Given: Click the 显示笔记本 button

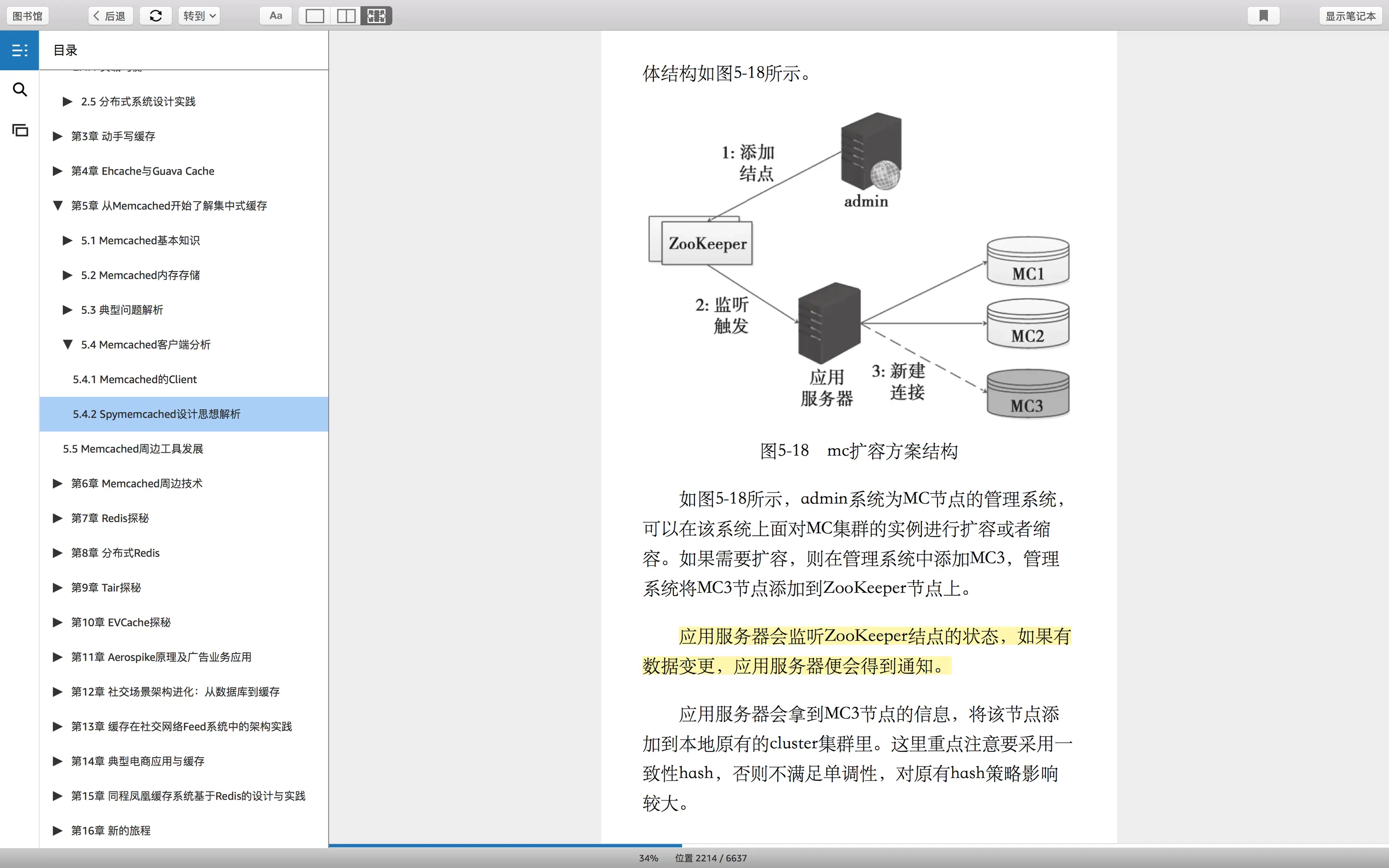Looking at the screenshot, I should click(x=1350, y=16).
